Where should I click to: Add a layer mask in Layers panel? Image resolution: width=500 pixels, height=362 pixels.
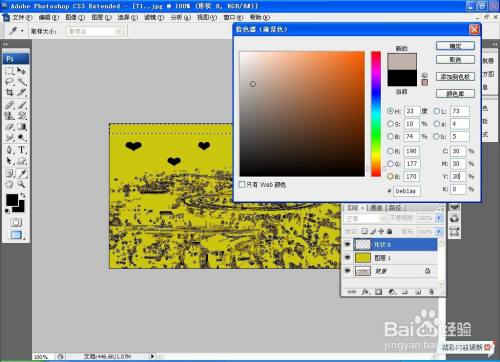click(x=378, y=292)
